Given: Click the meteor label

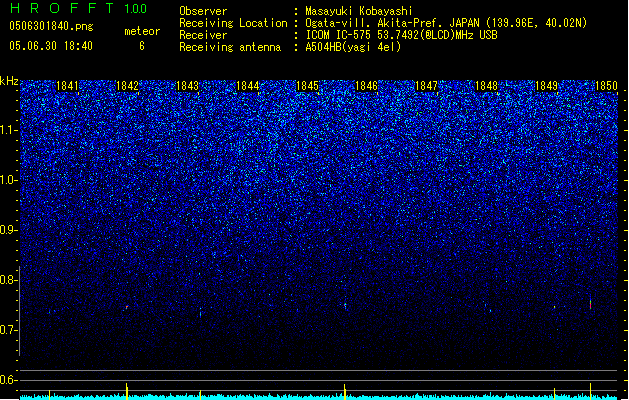Looking at the screenshot, I should pos(142,31).
